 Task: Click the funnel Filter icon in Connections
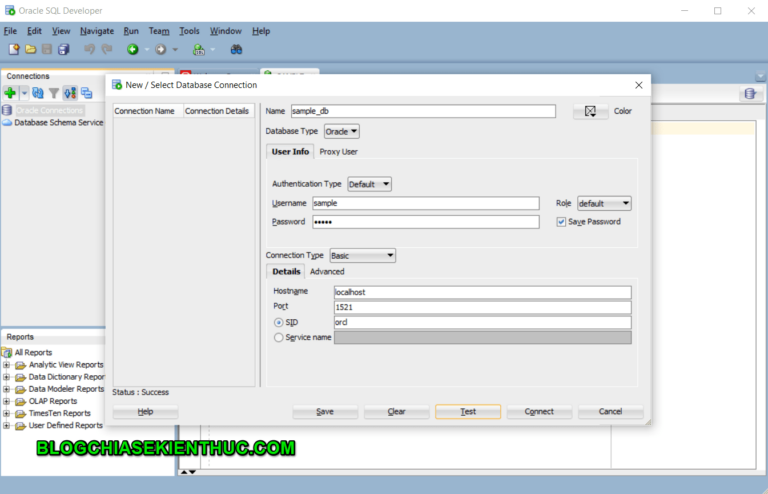tap(54, 93)
